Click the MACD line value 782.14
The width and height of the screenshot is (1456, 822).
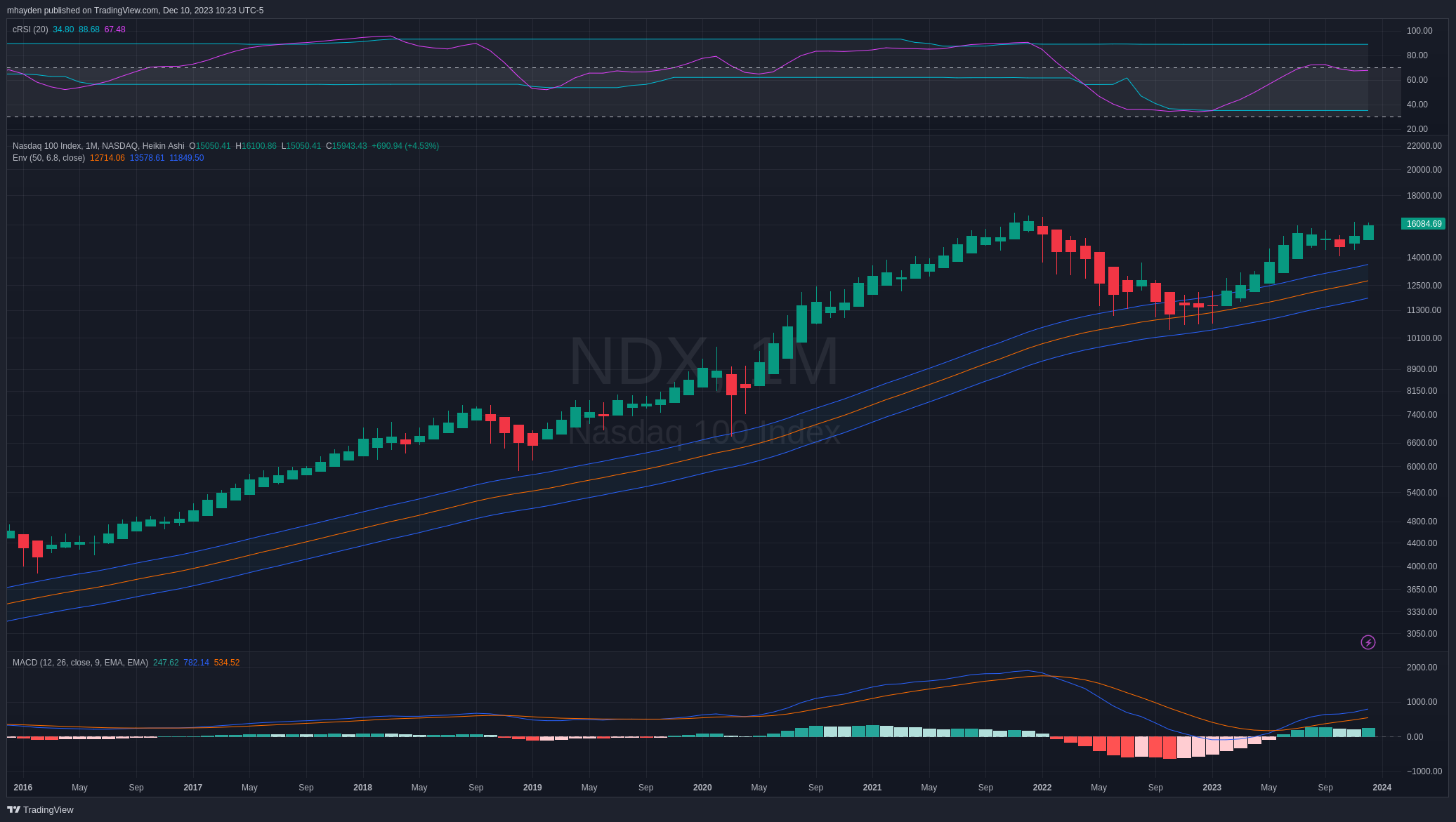(197, 663)
